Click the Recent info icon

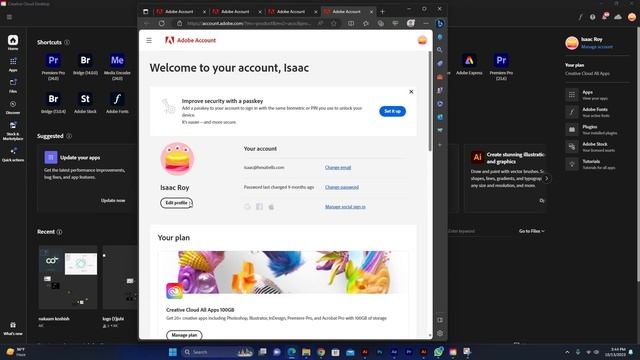pos(59,232)
